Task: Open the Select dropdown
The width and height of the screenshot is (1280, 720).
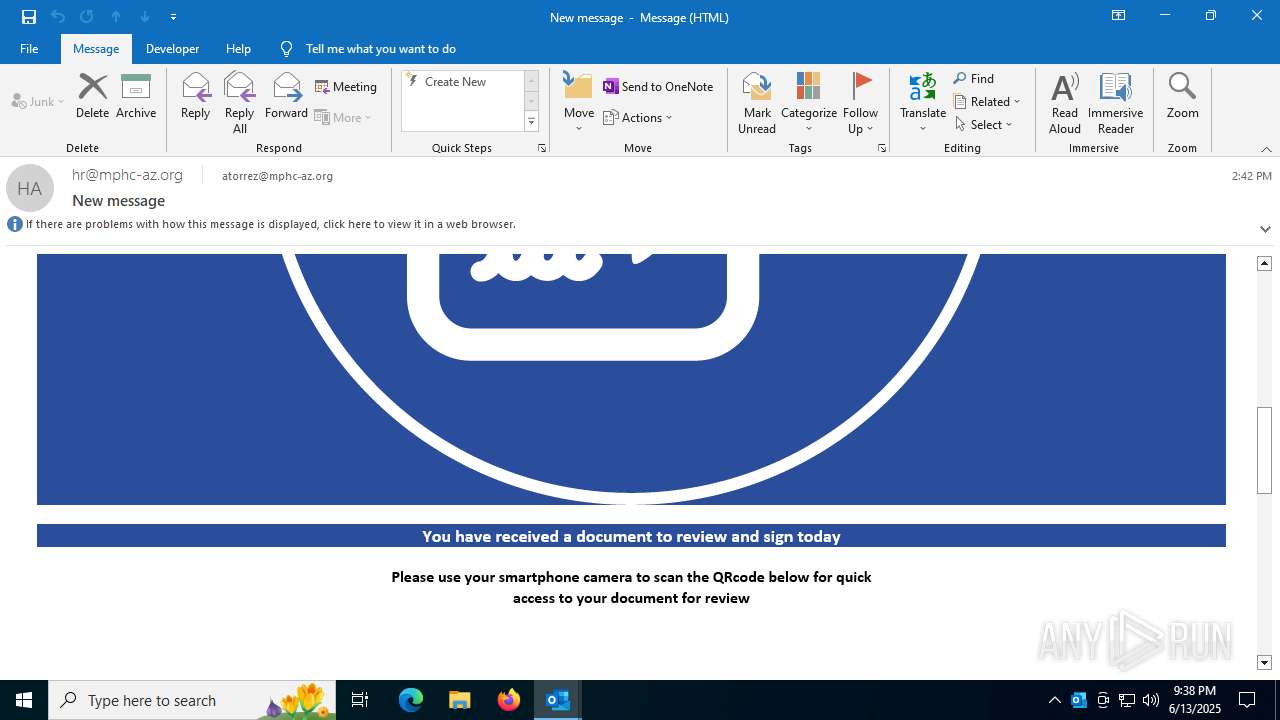Action: [x=984, y=125]
